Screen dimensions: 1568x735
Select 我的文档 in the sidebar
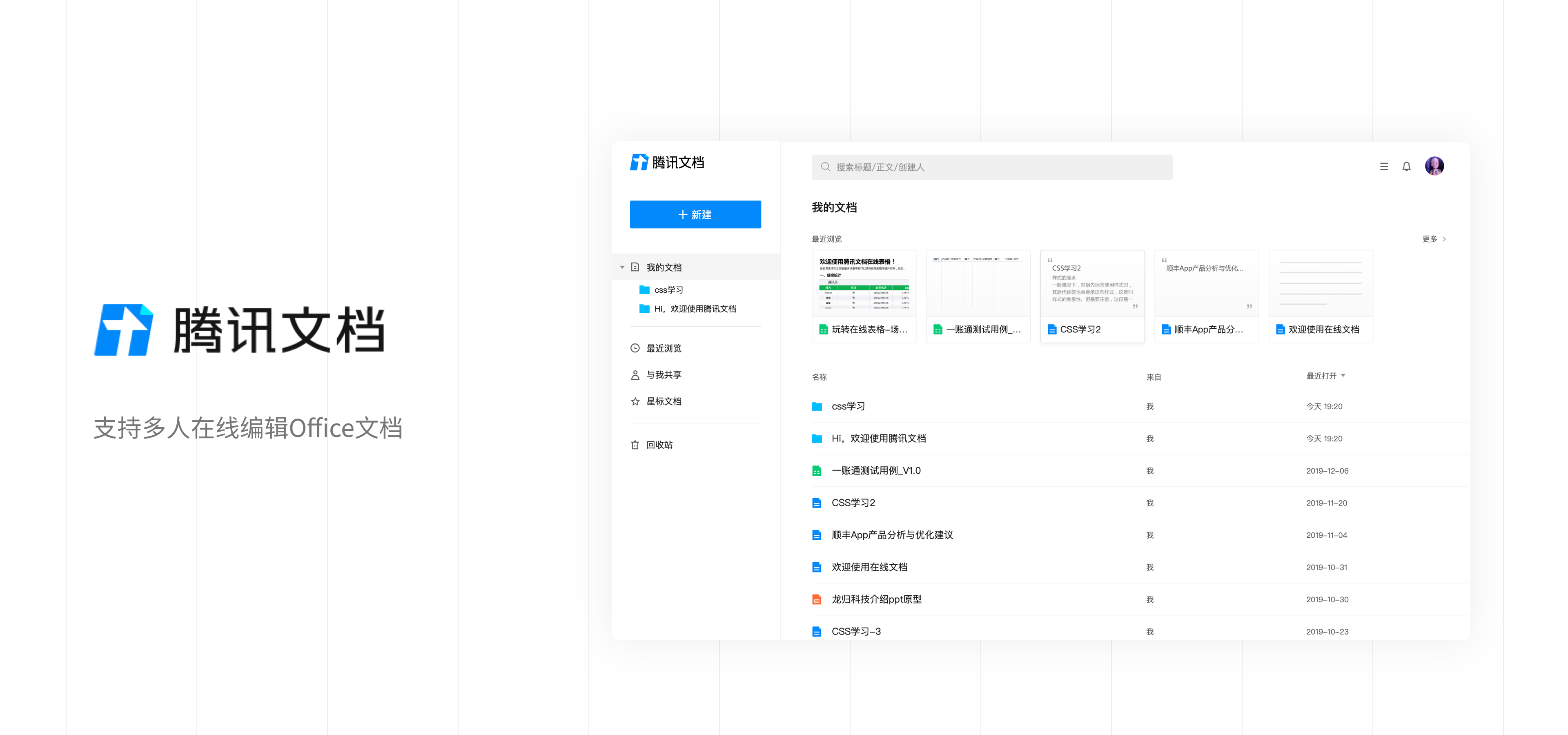tap(696, 267)
